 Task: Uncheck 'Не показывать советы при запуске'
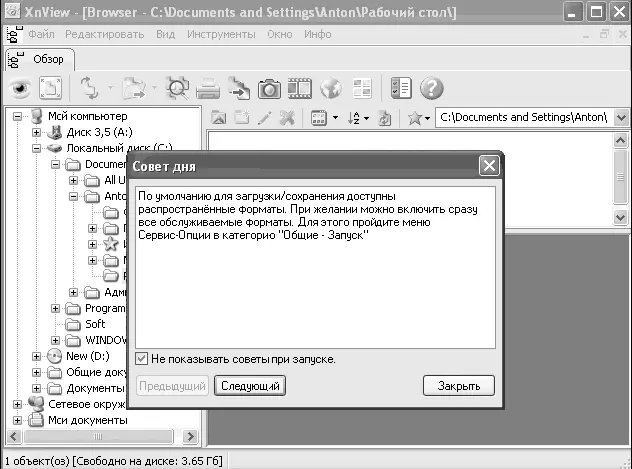(x=141, y=359)
